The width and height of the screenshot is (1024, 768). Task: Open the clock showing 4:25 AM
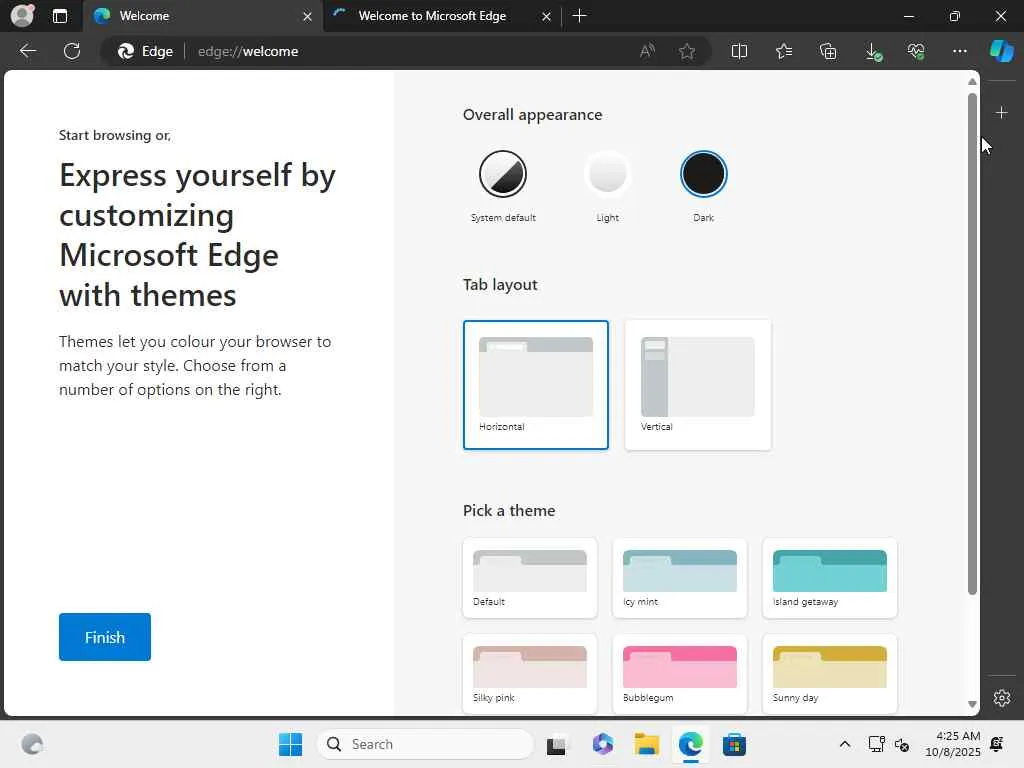coord(952,744)
